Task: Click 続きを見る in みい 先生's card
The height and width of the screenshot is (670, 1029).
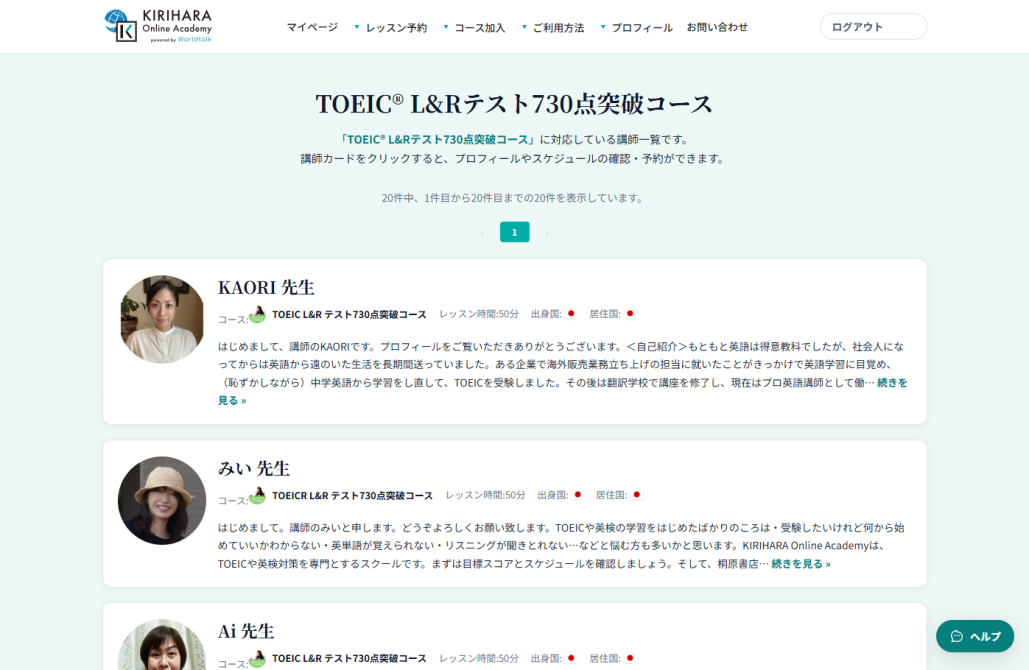Action: pos(801,564)
